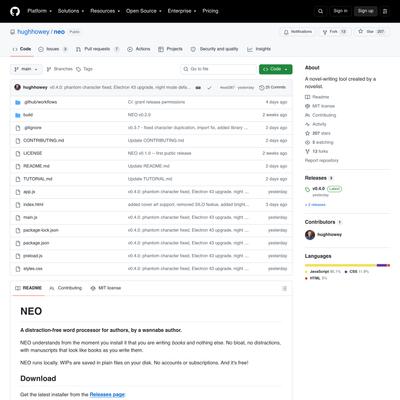The height and width of the screenshot is (400, 400).
Task: Click the HTML language entry
Action: pos(316,278)
